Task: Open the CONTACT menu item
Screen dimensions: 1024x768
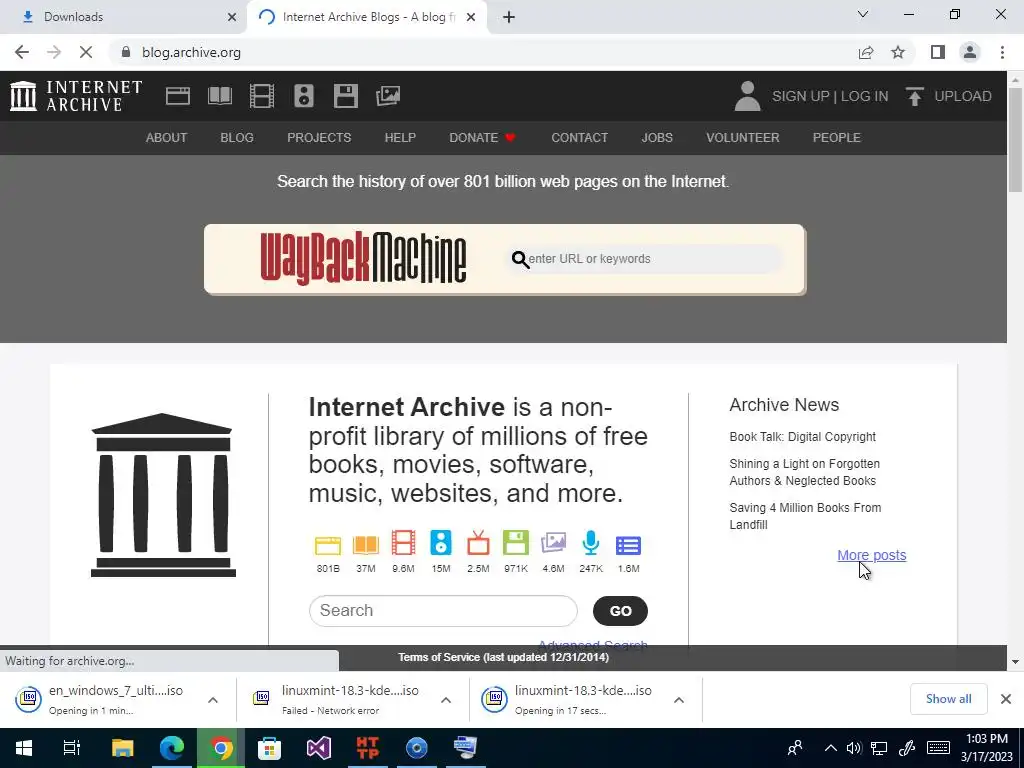Action: coord(579,138)
